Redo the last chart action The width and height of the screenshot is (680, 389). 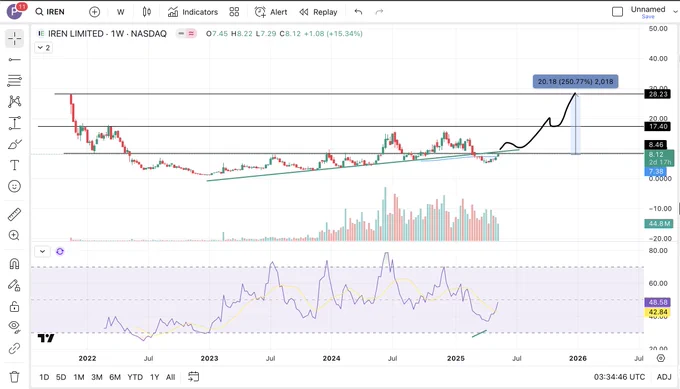pos(379,12)
